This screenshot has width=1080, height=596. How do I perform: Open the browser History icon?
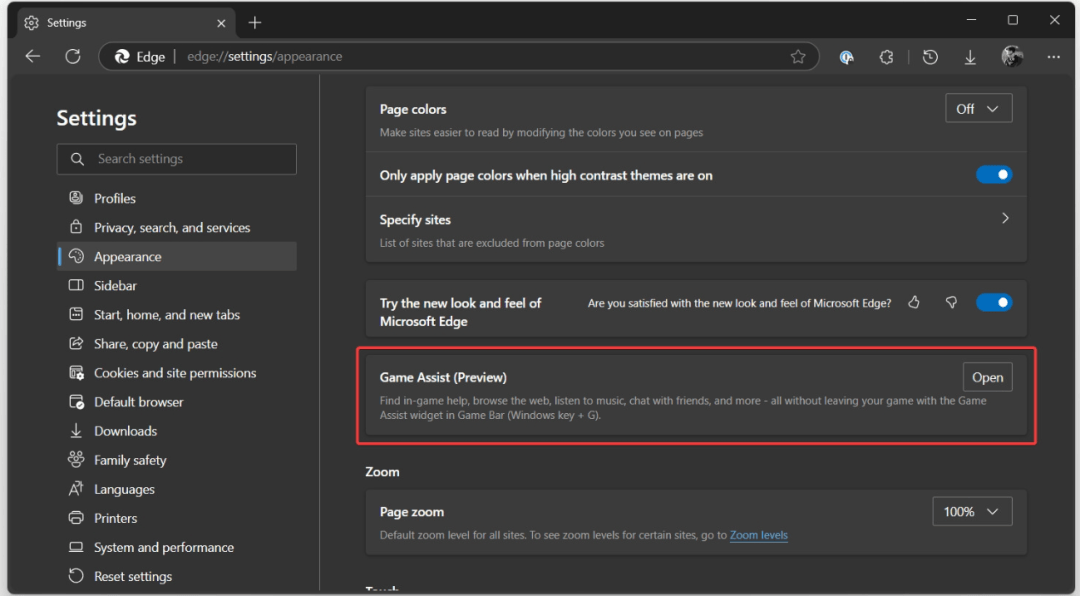930,57
